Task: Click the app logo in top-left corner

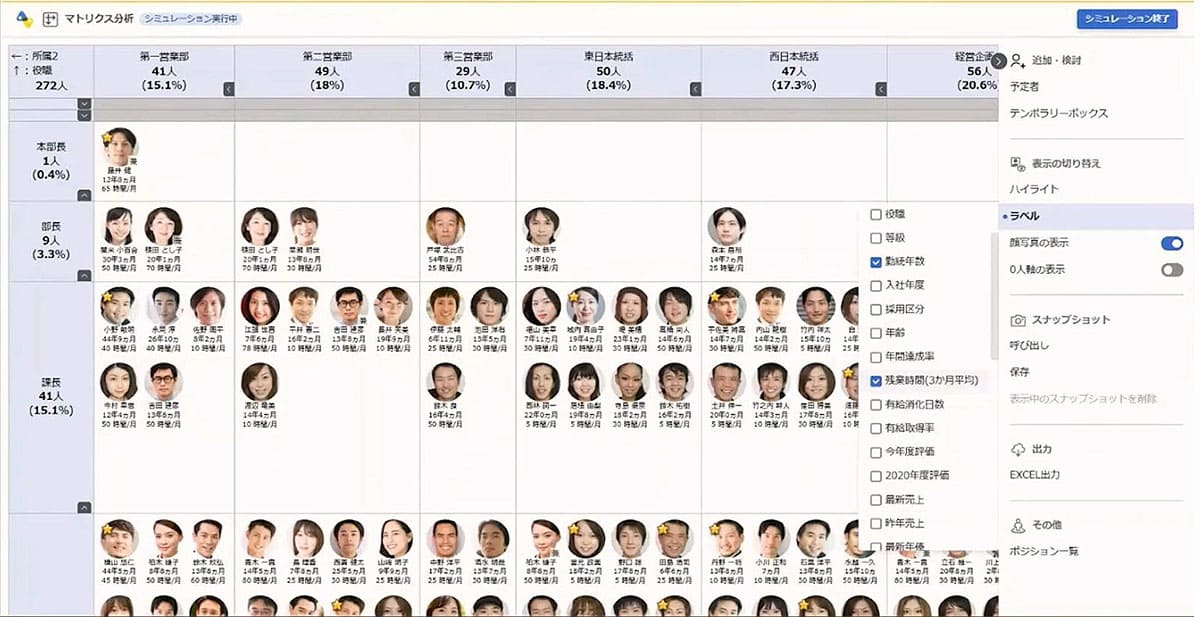Action: (x=24, y=19)
